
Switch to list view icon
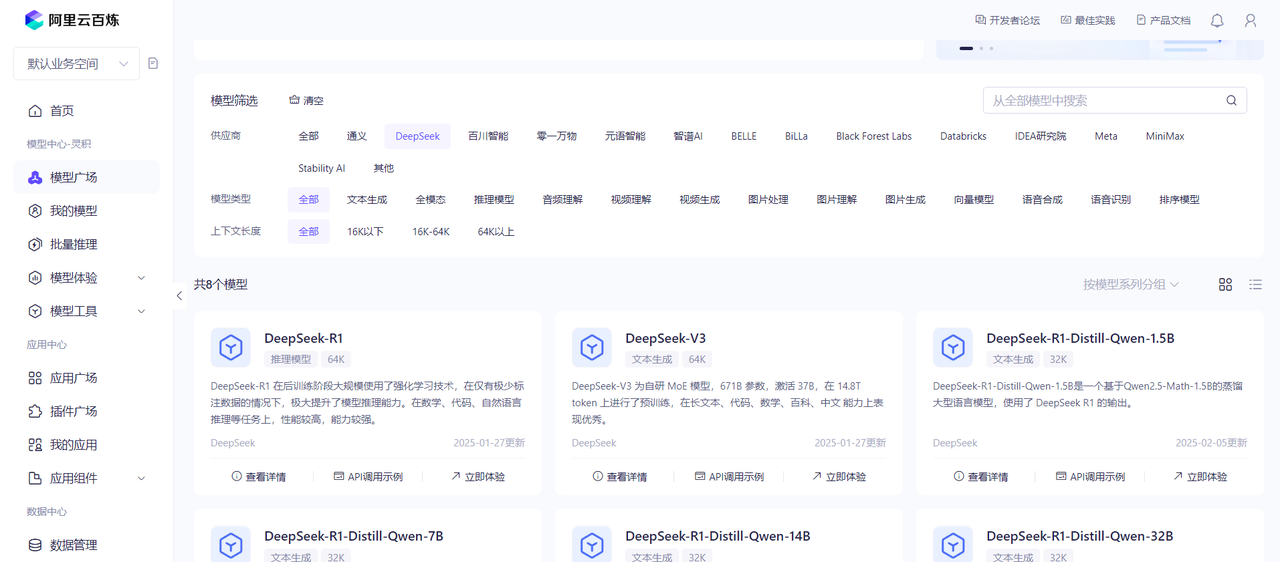click(x=1256, y=285)
